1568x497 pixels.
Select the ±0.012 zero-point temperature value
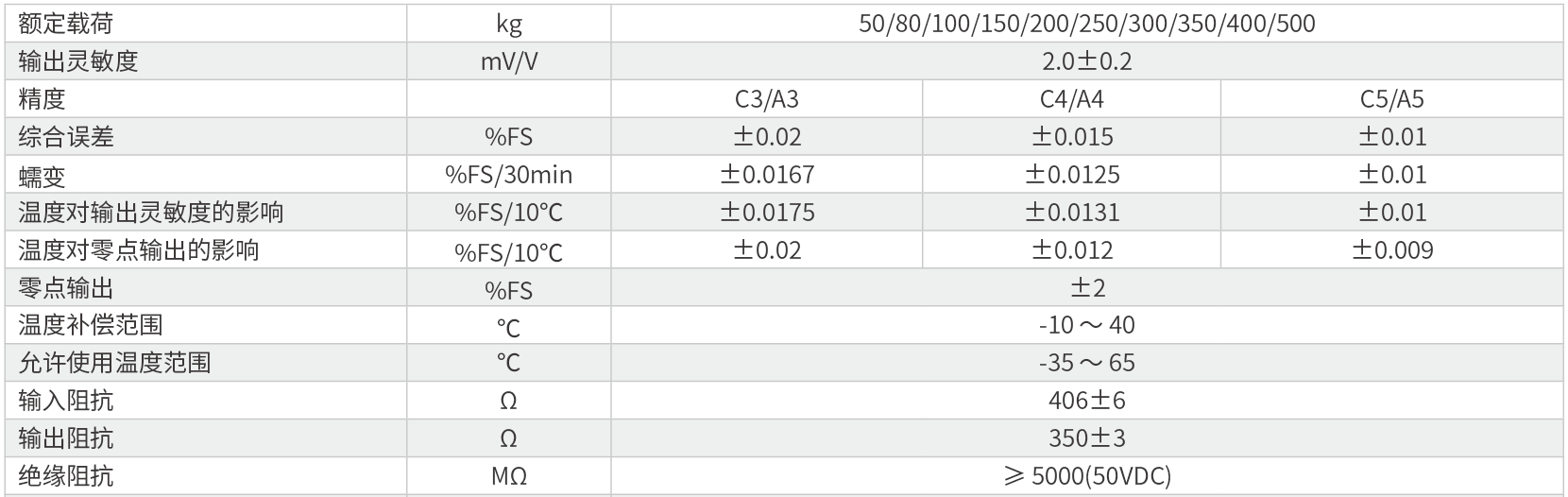pos(1071,250)
